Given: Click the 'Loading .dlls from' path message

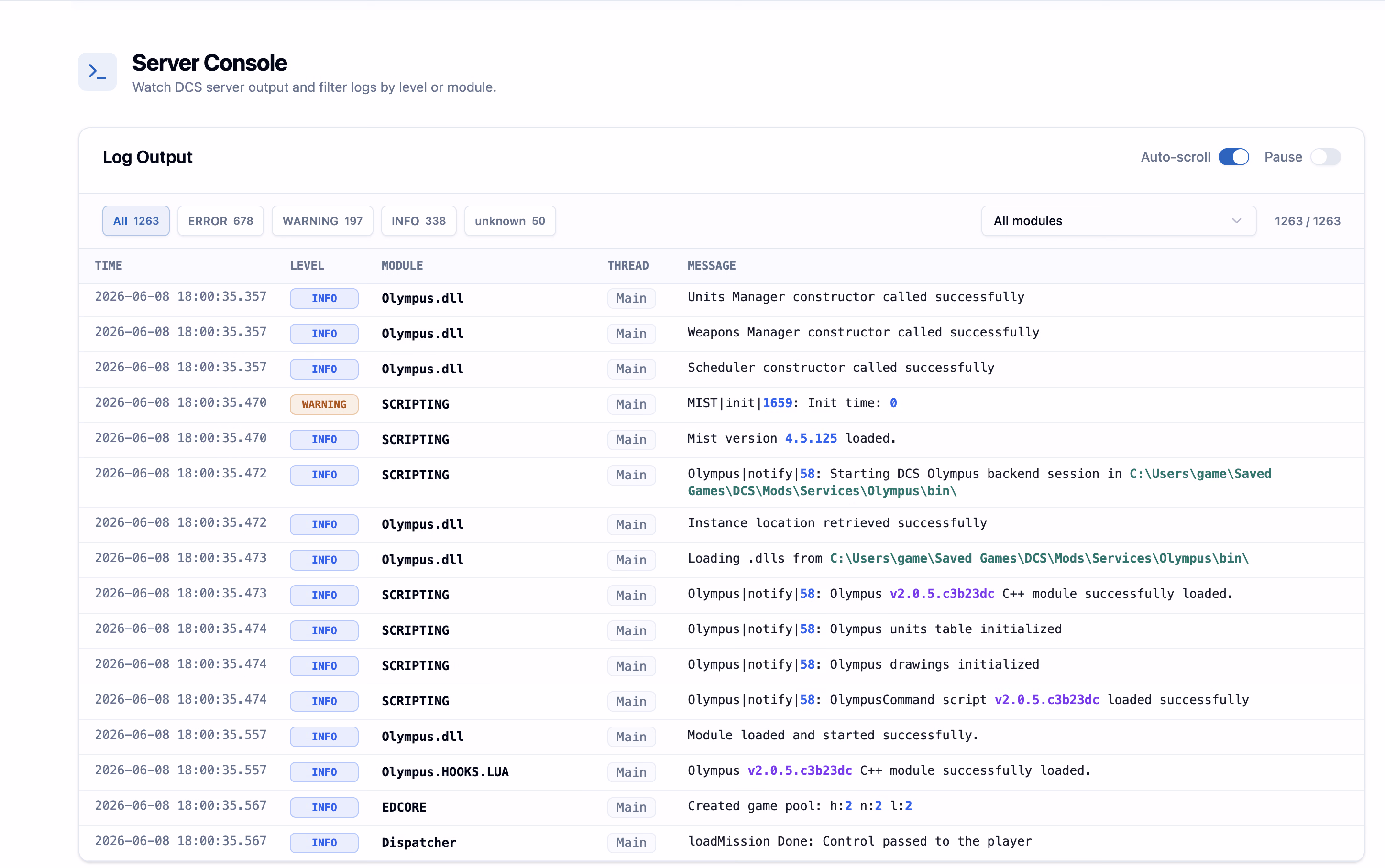Looking at the screenshot, I should (x=968, y=559).
